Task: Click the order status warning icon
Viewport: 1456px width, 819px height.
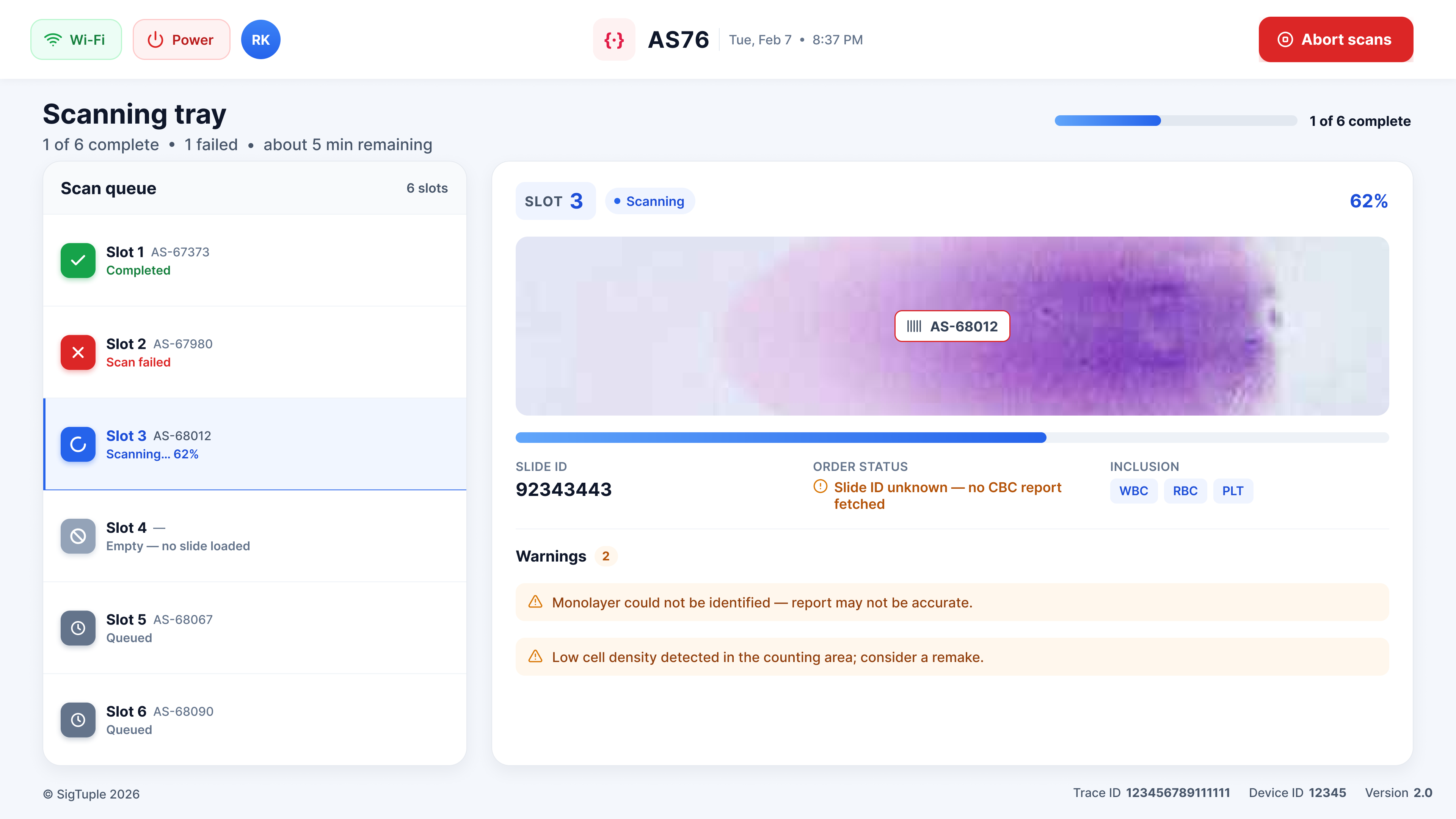Action: (820, 486)
